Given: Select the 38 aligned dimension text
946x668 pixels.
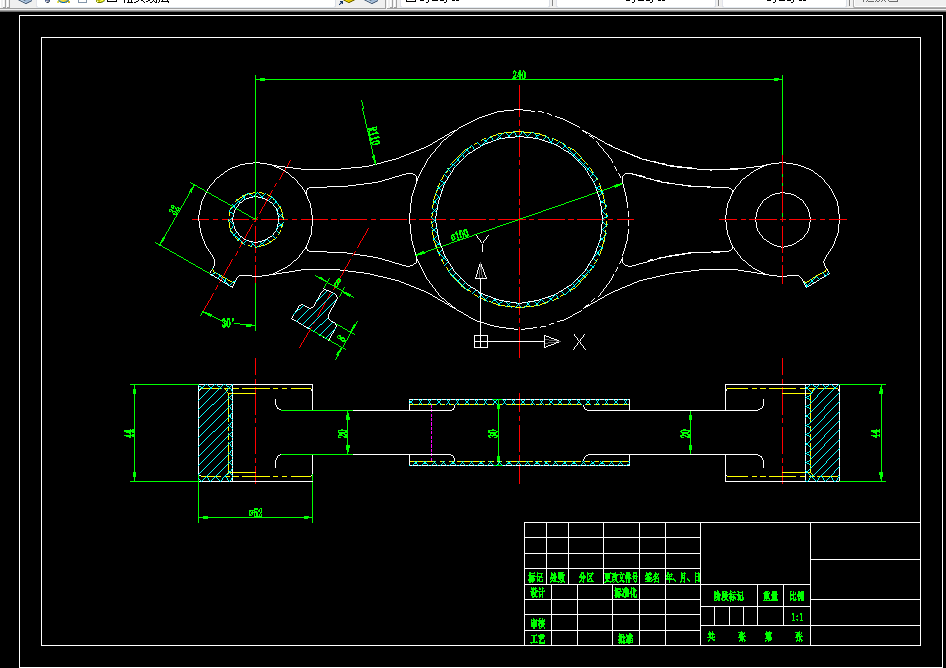Looking at the screenshot, I should click(x=175, y=210).
